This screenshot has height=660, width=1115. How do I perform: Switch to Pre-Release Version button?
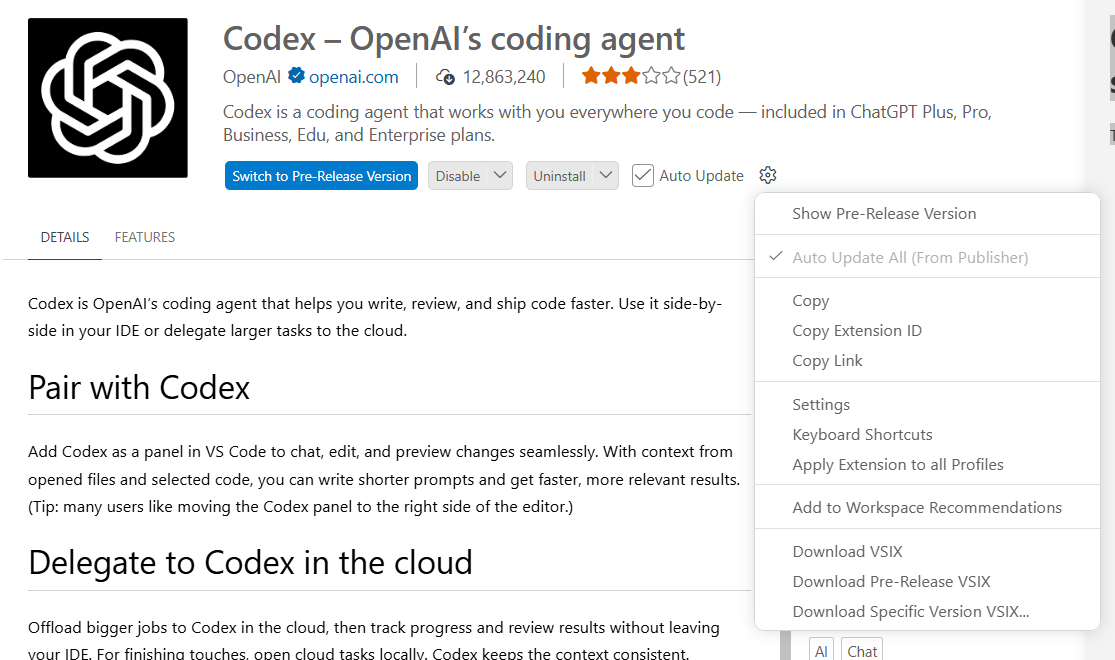coord(321,176)
